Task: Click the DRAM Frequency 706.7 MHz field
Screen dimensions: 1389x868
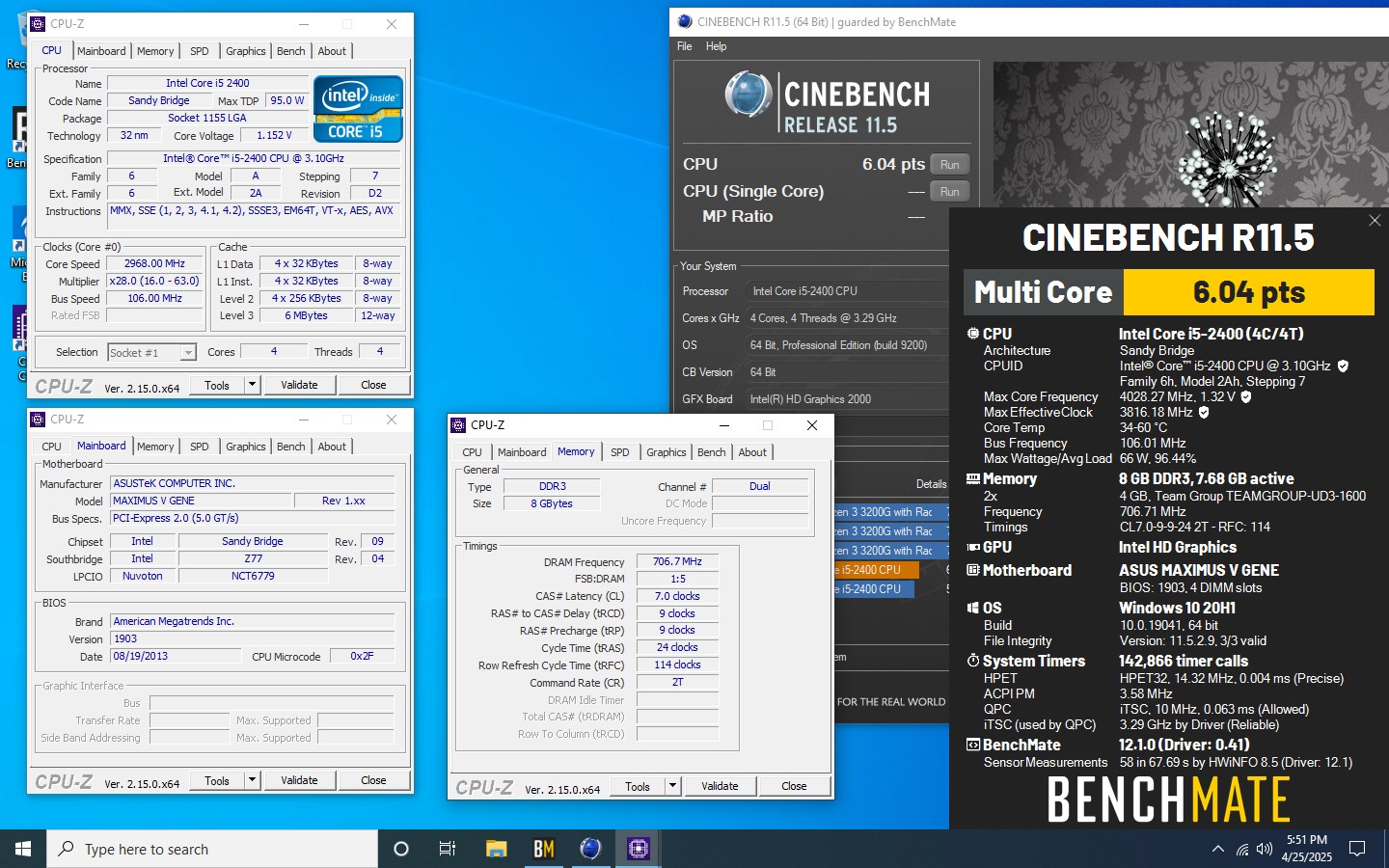Action: point(677,561)
